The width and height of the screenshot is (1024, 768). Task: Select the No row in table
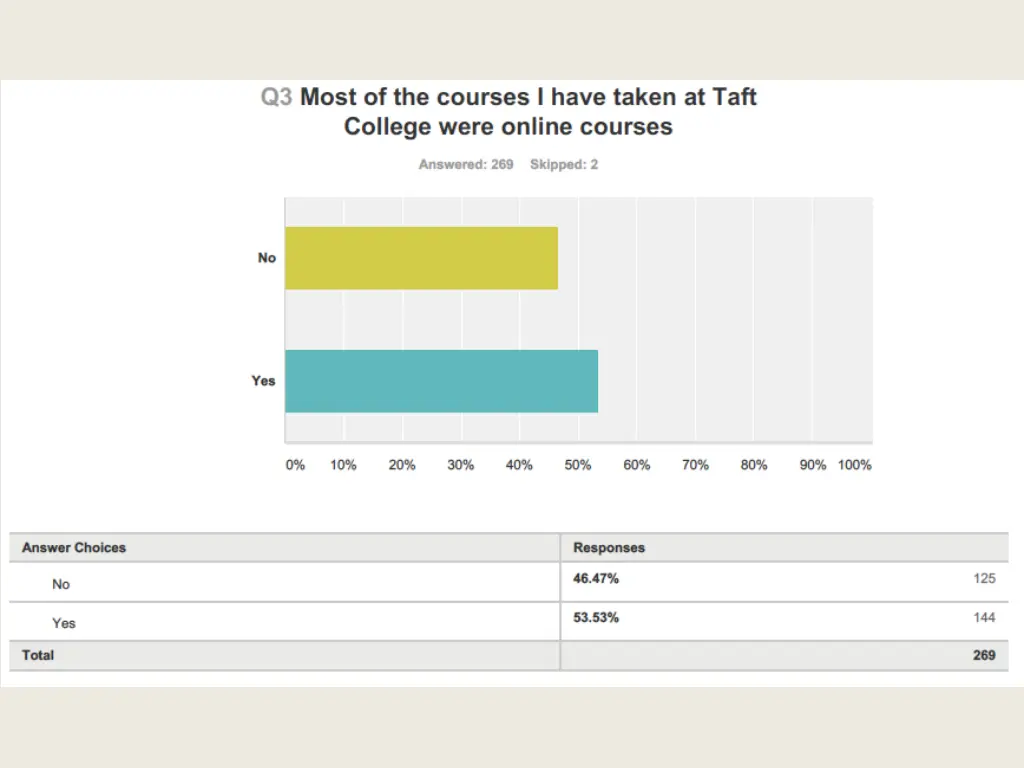[509, 583]
